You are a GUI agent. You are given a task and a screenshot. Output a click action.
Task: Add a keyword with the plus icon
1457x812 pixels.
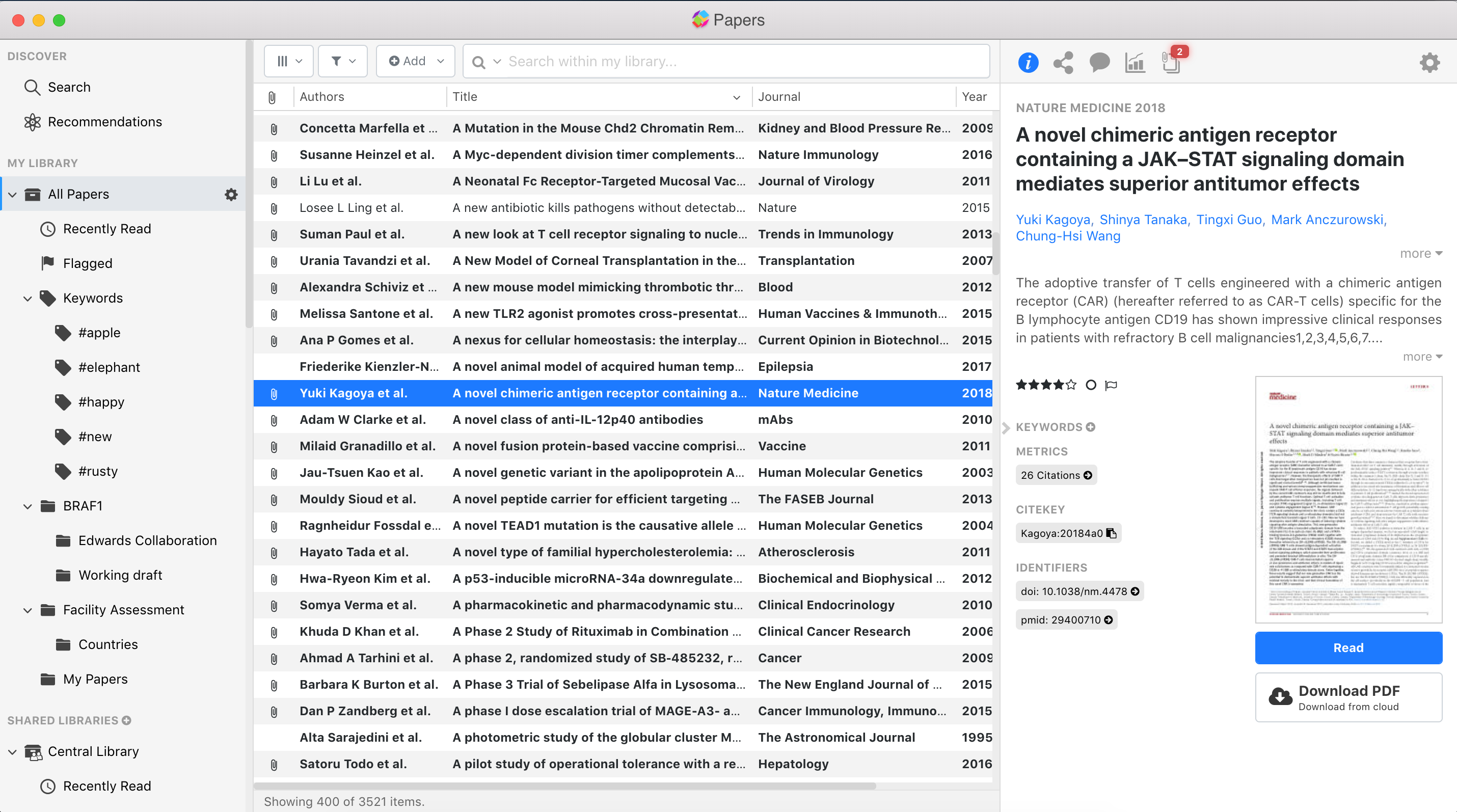coord(1091,427)
